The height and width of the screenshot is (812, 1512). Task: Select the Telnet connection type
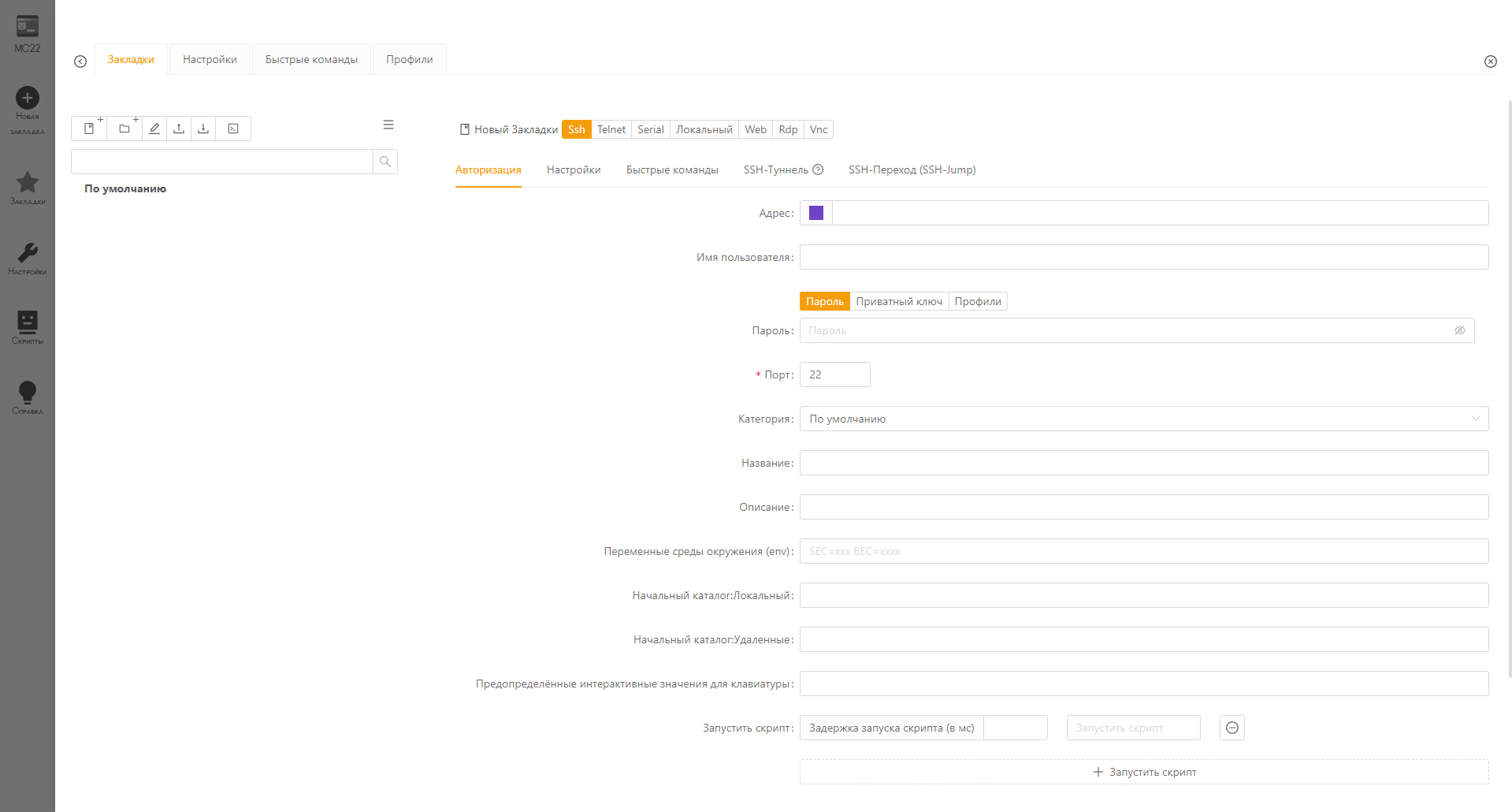coord(611,129)
